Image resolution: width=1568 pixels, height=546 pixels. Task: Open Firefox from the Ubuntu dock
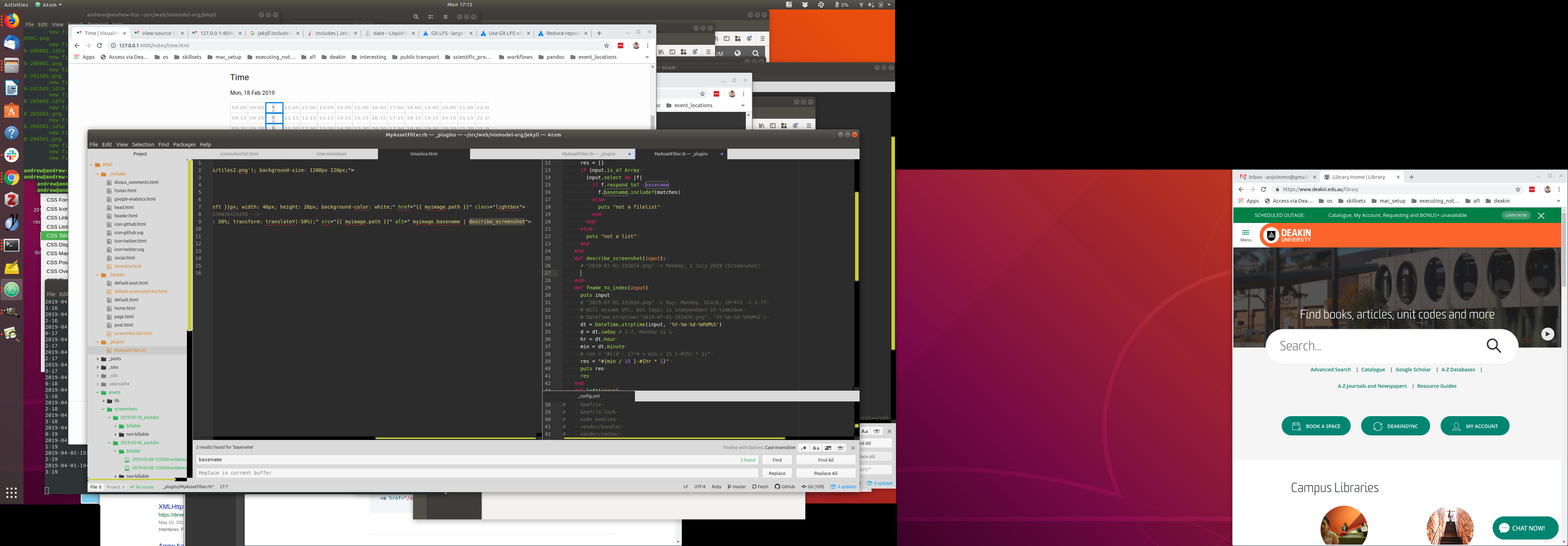click(x=11, y=21)
